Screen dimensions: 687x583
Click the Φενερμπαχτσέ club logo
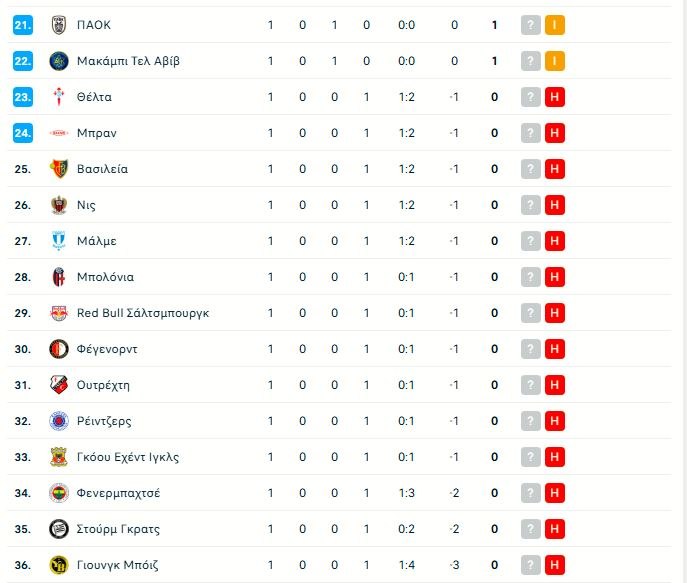tap(58, 493)
